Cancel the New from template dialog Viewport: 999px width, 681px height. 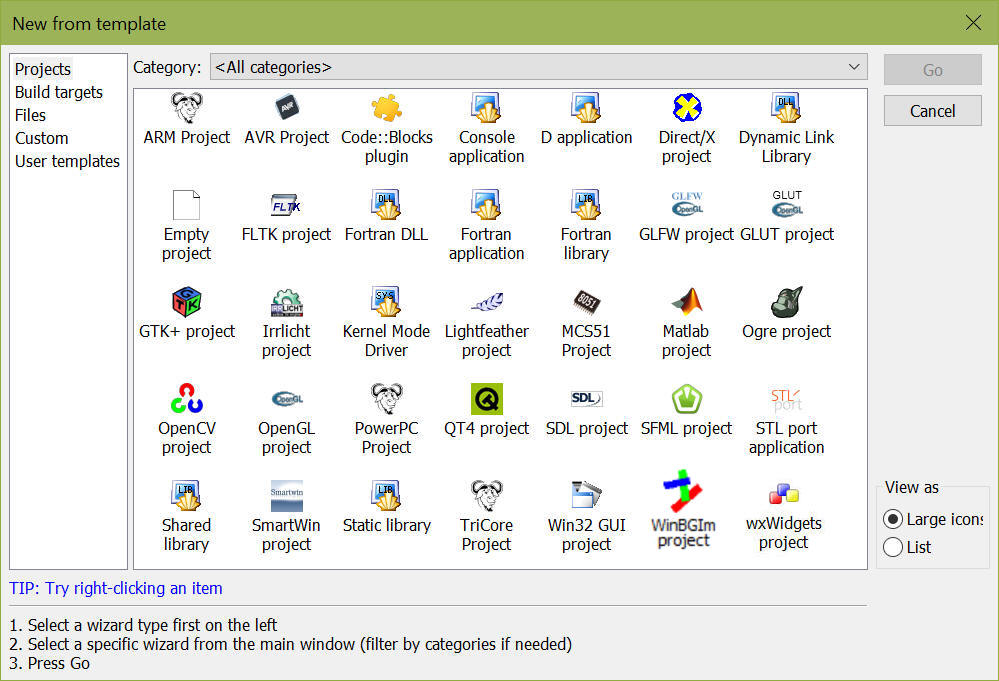pyautogui.click(x=932, y=111)
